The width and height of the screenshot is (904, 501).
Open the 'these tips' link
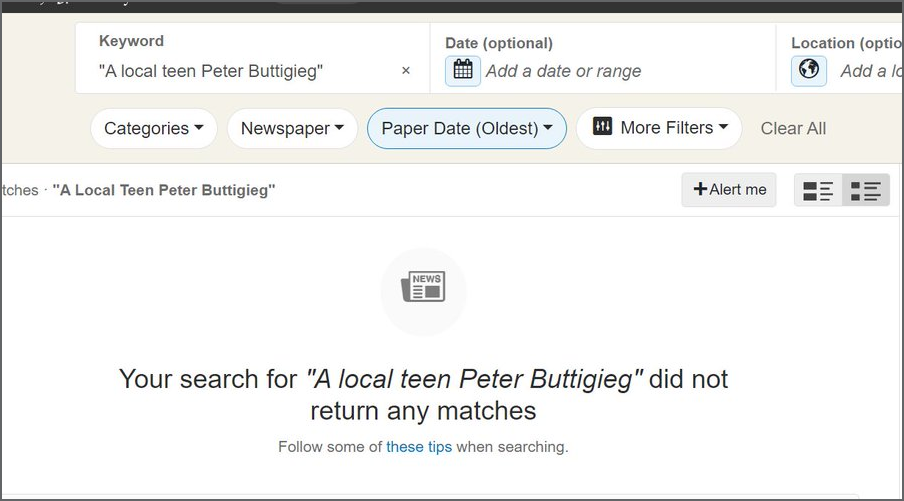tap(419, 447)
